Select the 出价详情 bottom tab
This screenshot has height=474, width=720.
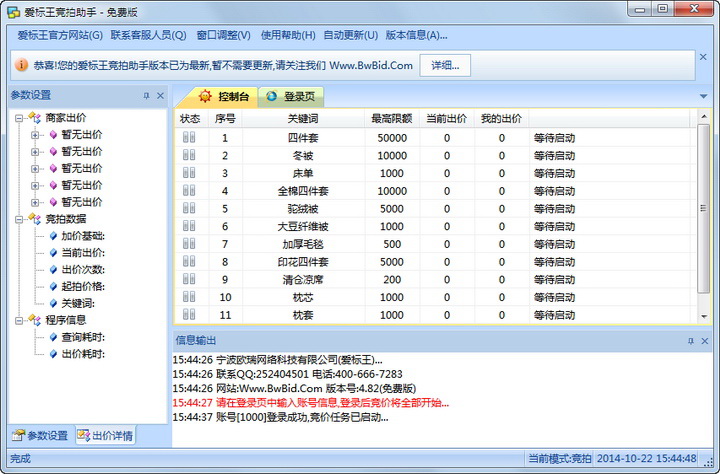click(105, 435)
